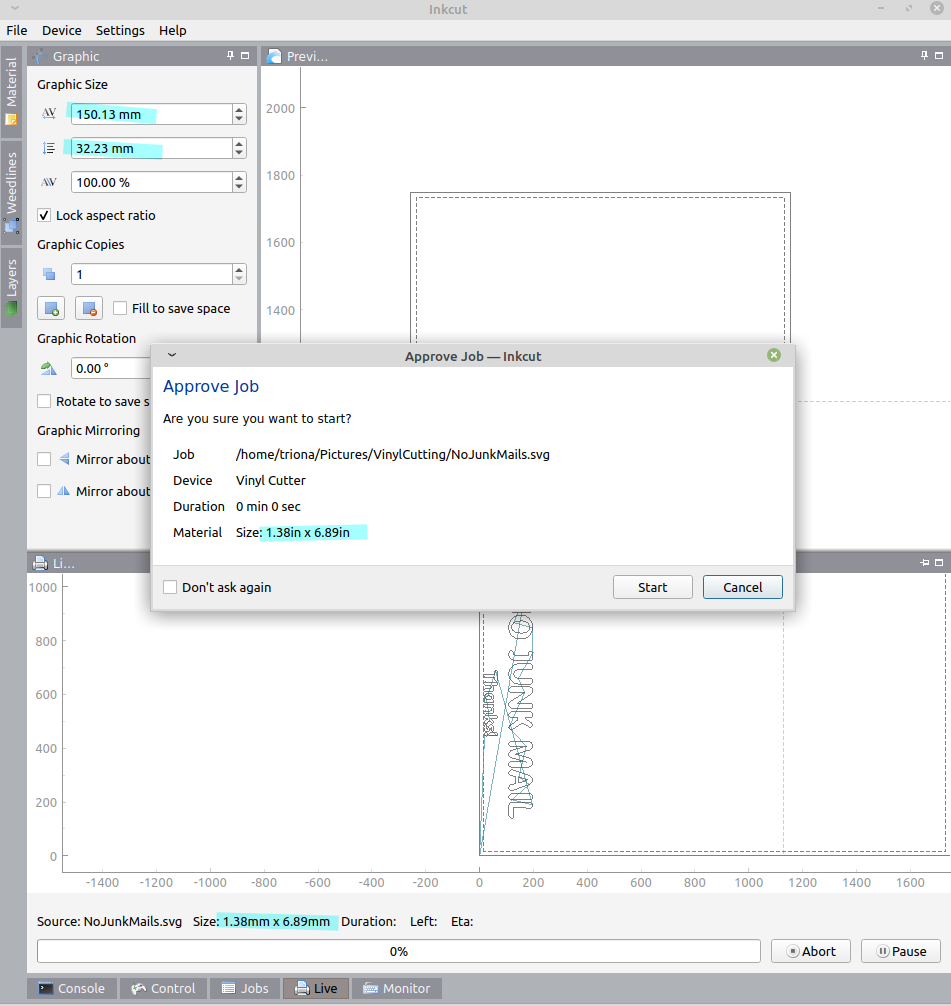Check Don't ask again in the dialog
Viewport: 951px width, 1006px height.
point(170,587)
